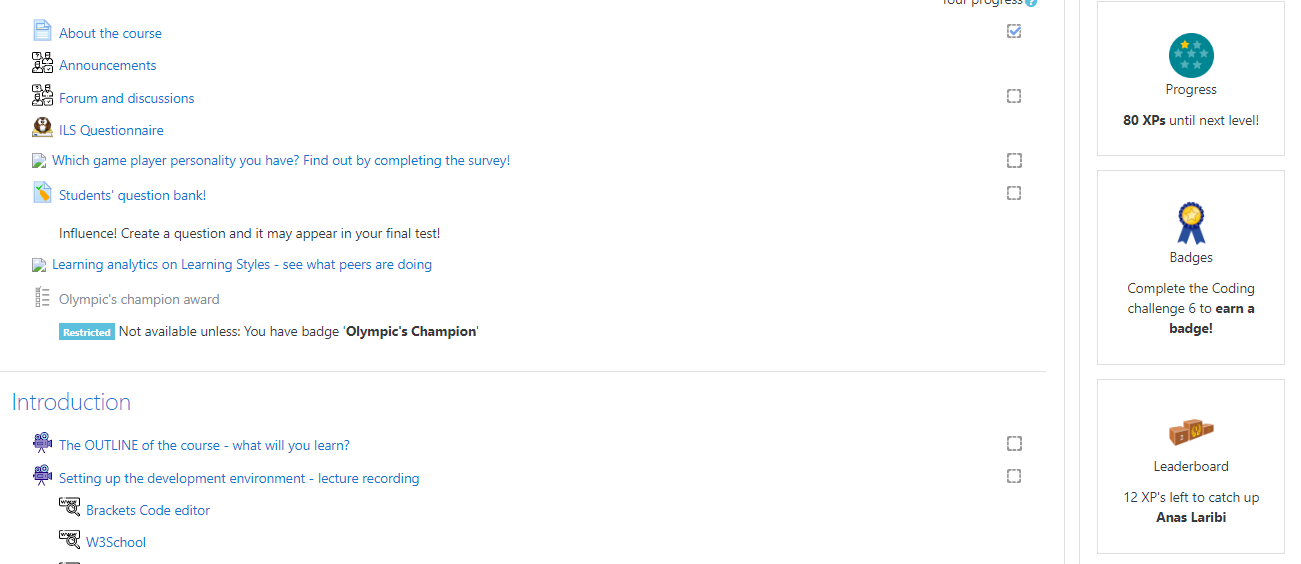Image resolution: width=1301 pixels, height=564 pixels.
Task: Click the greyed Olympic's champion award item
Action: [x=139, y=299]
